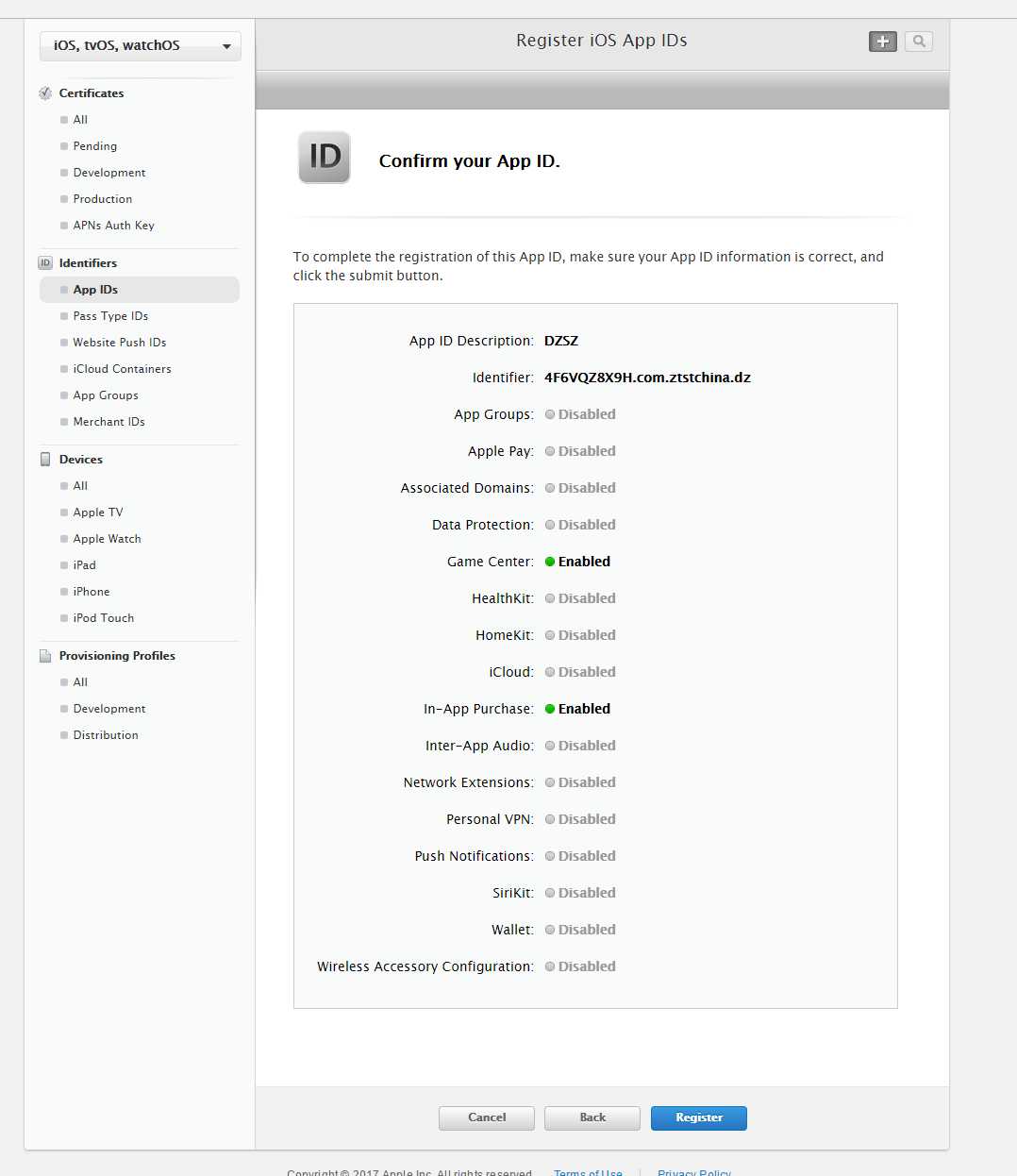Viewport: 1017px width, 1176px height.
Task: Open the Terms of Use link
Action: pyautogui.click(x=588, y=1172)
